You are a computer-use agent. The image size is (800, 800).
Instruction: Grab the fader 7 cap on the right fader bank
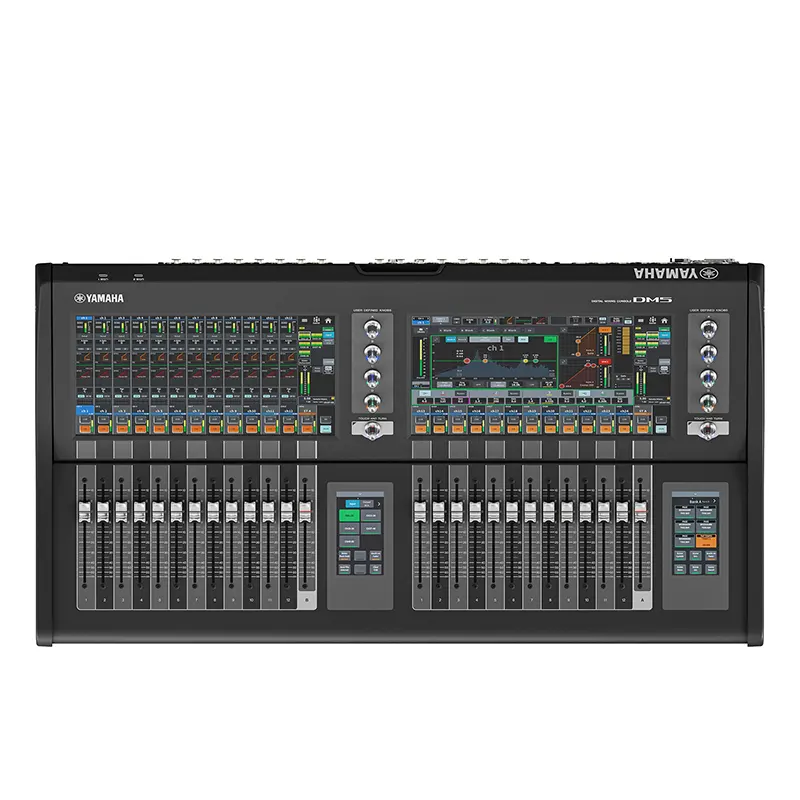tap(531, 512)
